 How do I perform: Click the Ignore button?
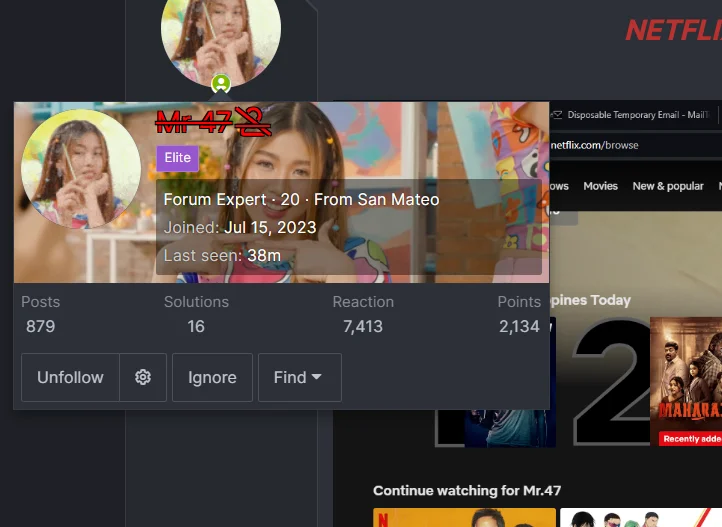click(212, 377)
